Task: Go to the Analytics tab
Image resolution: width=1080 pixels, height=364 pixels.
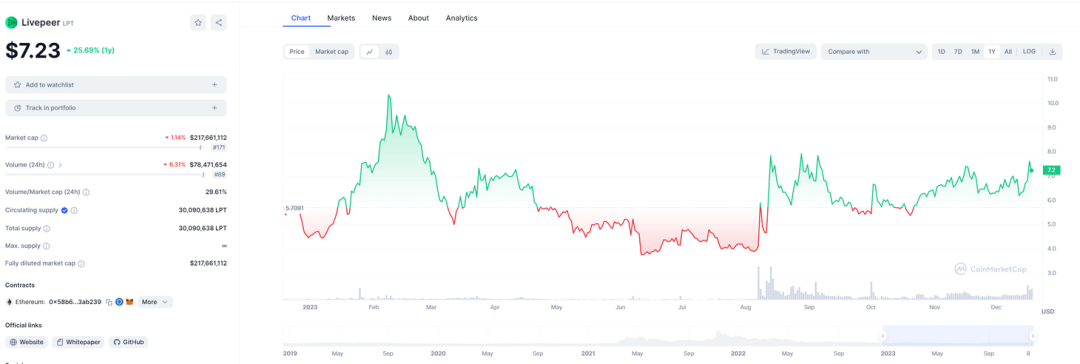Action: click(x=461, y=18)
